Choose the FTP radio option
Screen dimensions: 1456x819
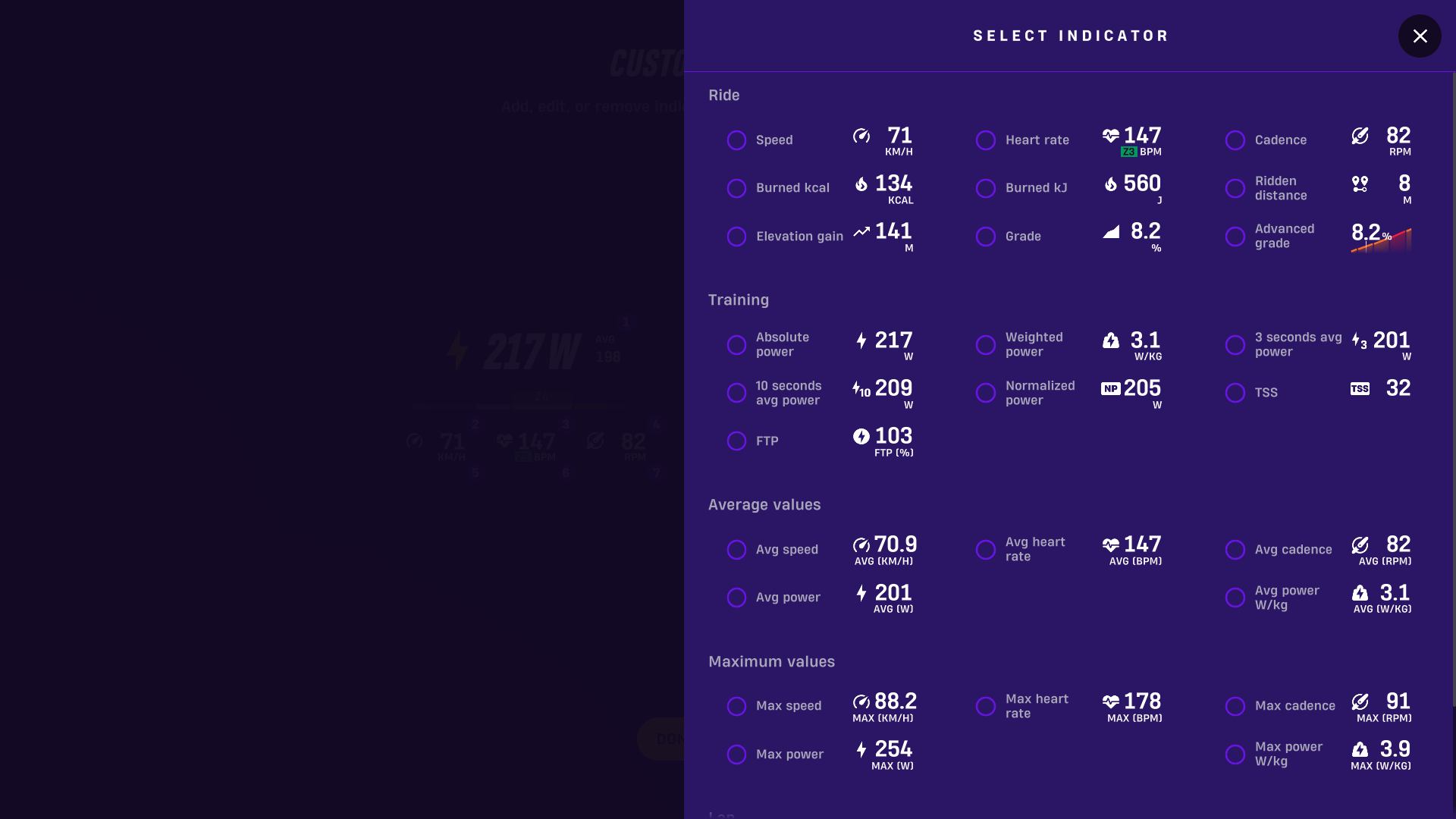(736, 441)
